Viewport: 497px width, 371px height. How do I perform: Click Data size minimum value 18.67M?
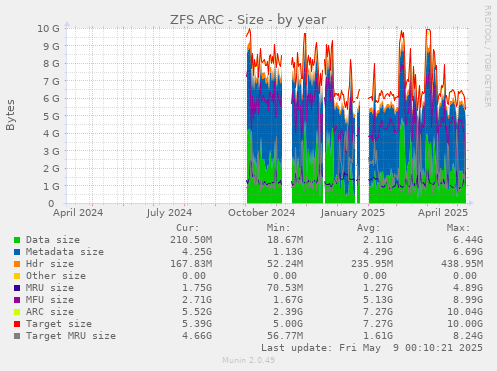pos(285,240)
